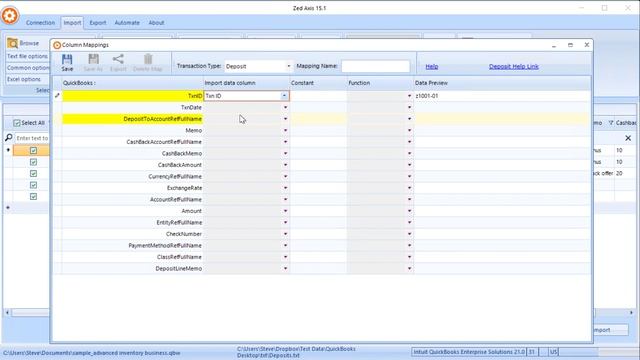Click the Column Mappings window title icon

(57, 45)
